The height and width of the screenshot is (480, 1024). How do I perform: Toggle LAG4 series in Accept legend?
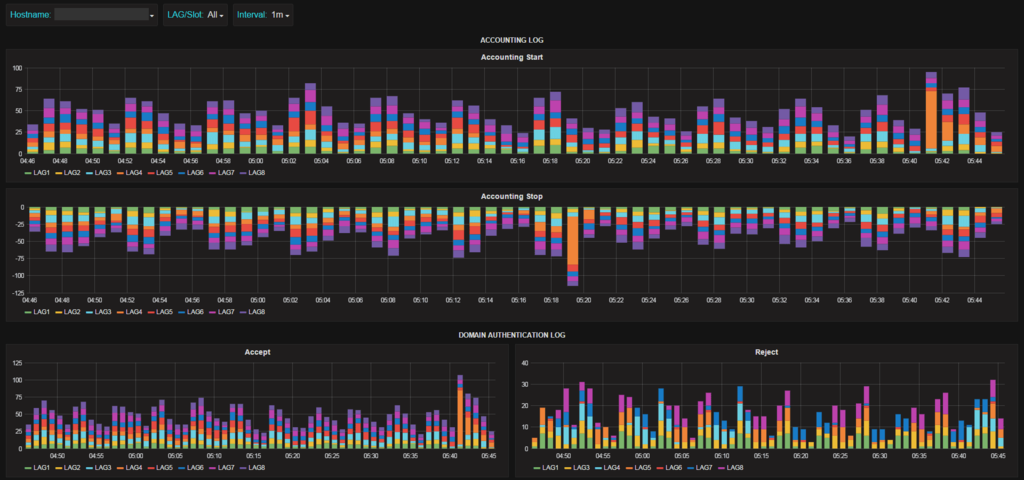[129, 468]
